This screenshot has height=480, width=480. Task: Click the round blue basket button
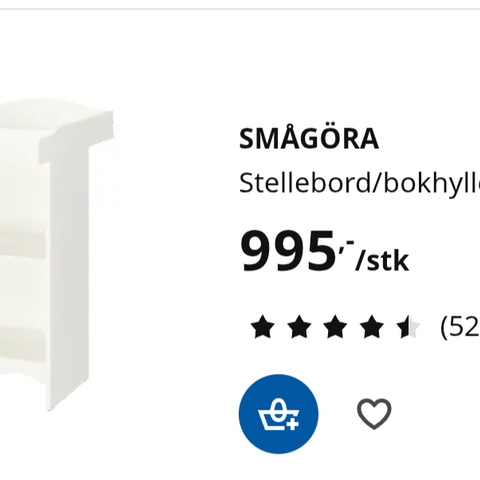pyautogui.click(x=278, y=414)
